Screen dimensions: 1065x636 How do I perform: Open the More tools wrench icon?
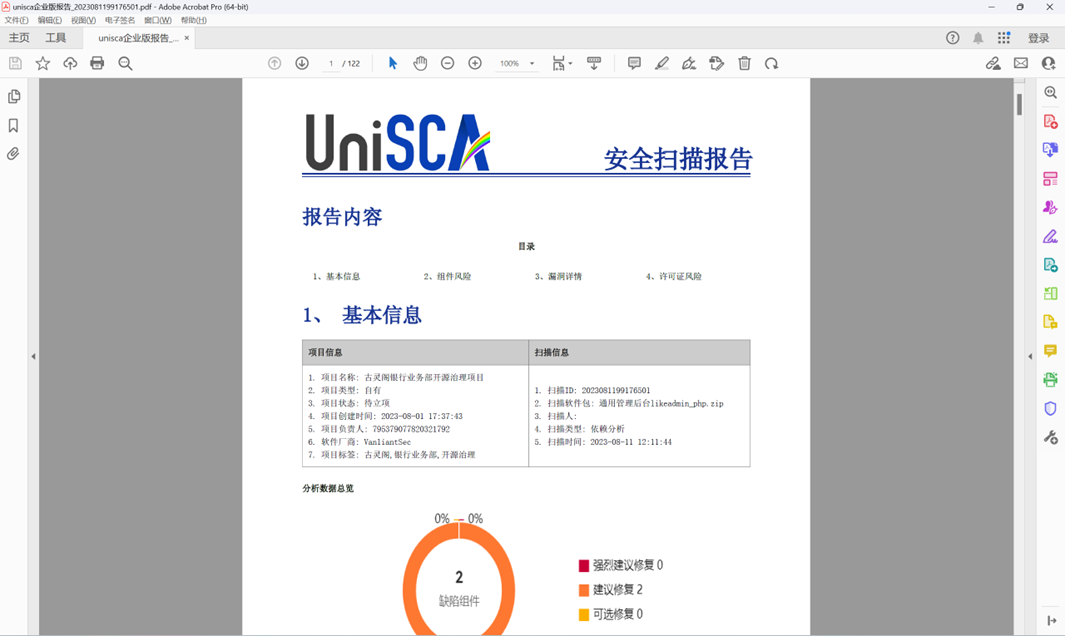[1051, 438]
